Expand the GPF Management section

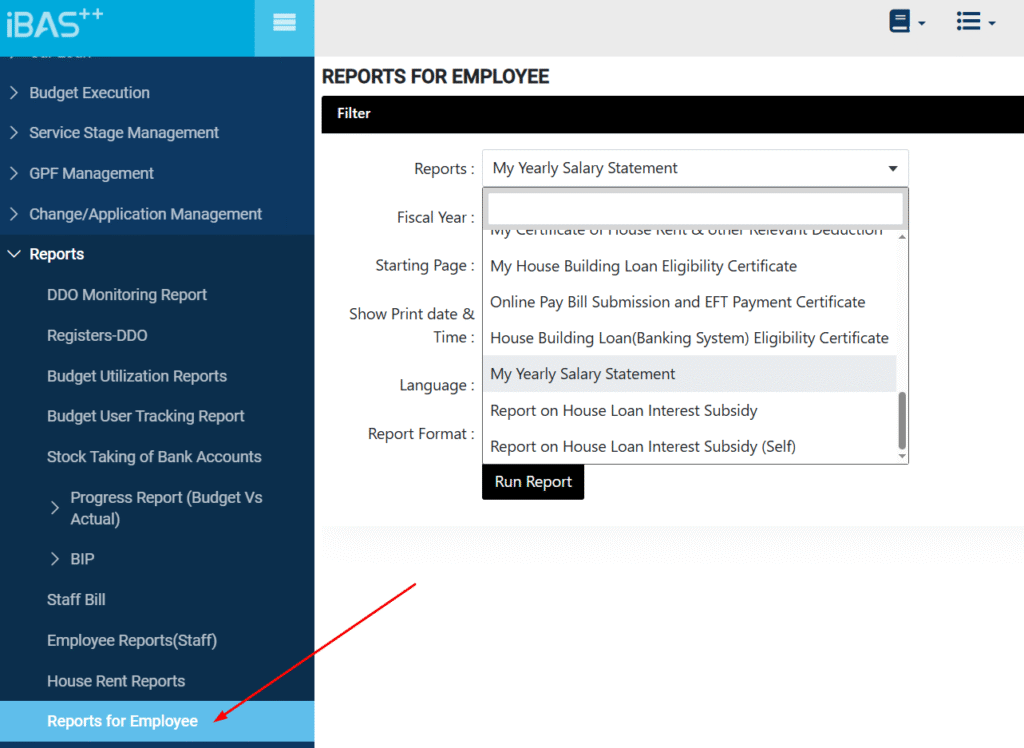pos(91,174)
